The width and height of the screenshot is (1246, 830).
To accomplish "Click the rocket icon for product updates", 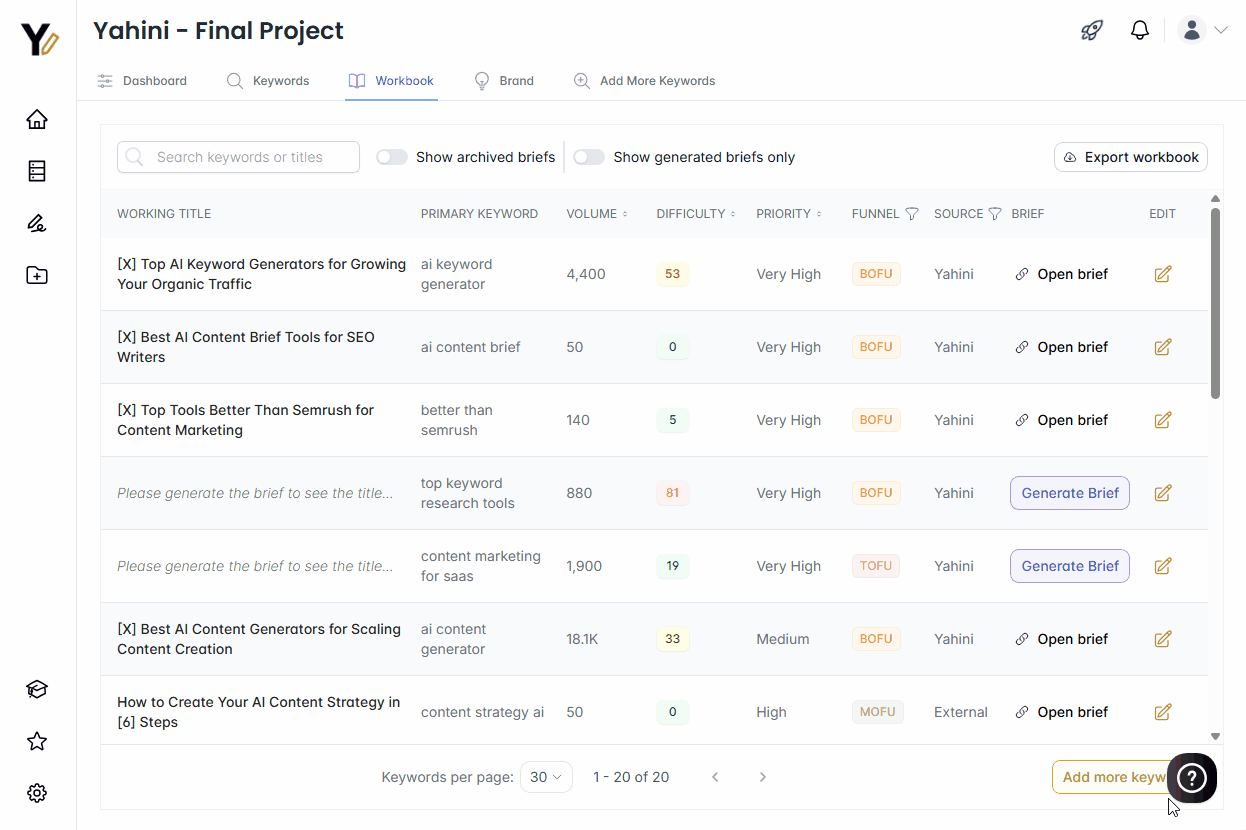I will click(1091, 30).
